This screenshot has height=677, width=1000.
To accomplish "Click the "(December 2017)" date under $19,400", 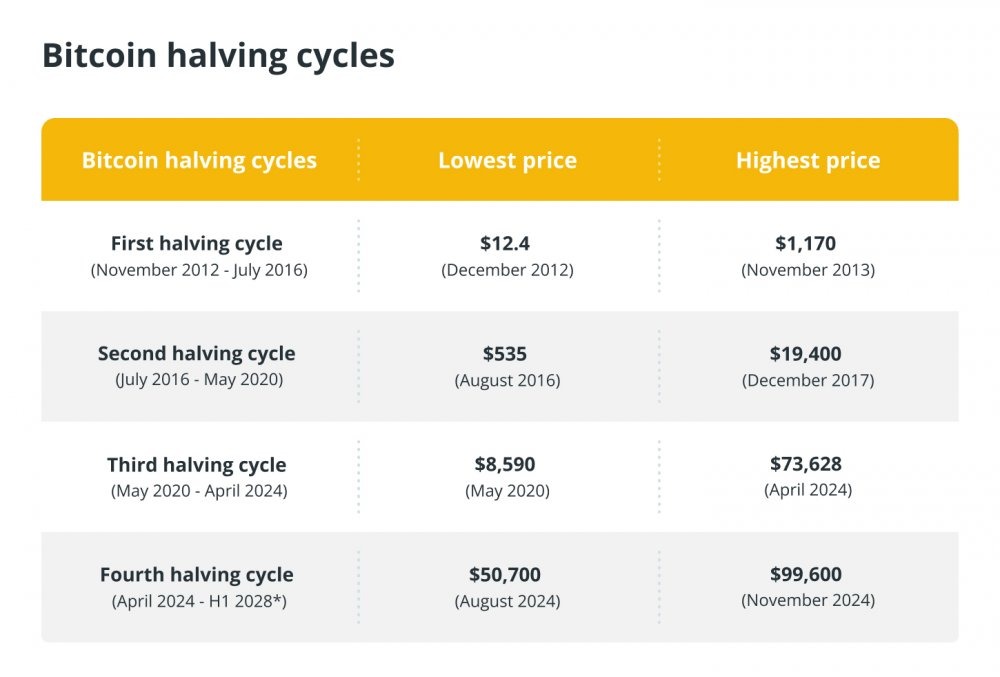I will tap(808, 380).
